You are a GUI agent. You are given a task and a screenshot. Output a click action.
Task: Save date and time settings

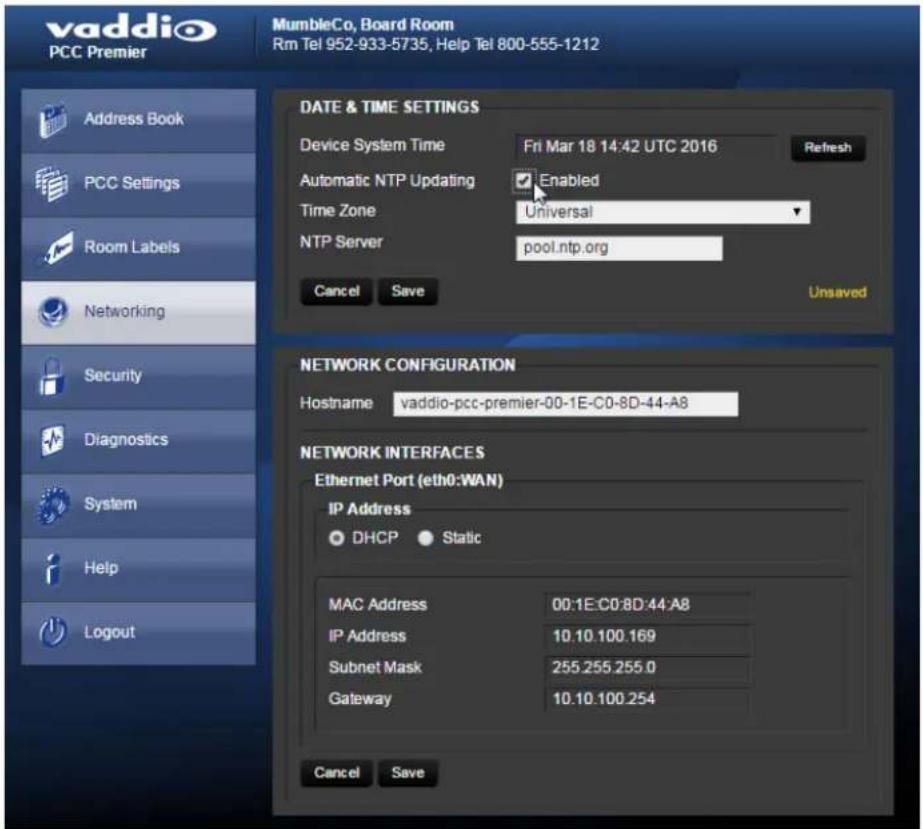[x=408, y=291]
